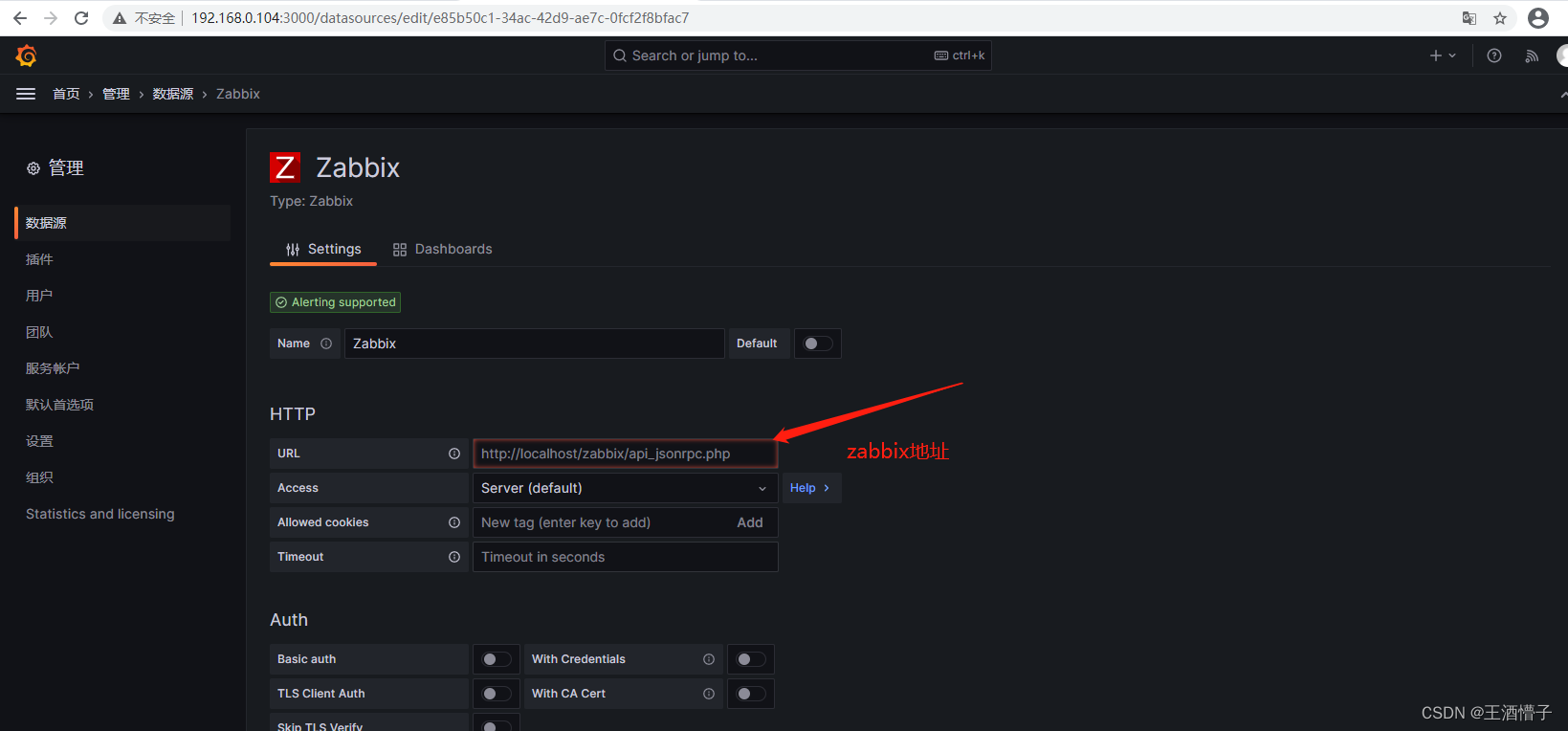Click the not-secure warning icon
This screenshot has width=1568, height=731.
(x=120, y=18)
